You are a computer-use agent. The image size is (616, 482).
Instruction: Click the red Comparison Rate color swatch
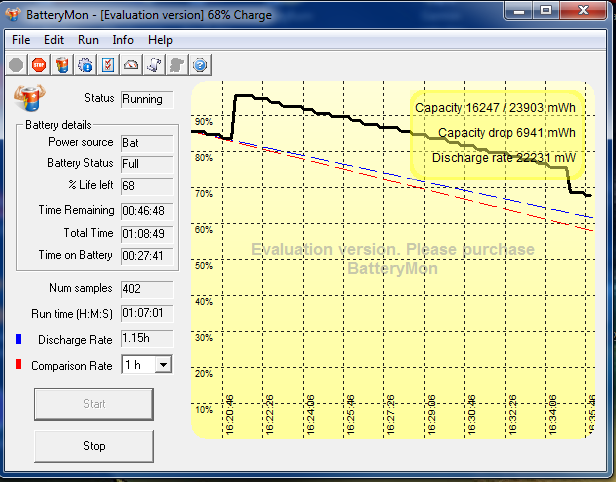click(18, 364)
